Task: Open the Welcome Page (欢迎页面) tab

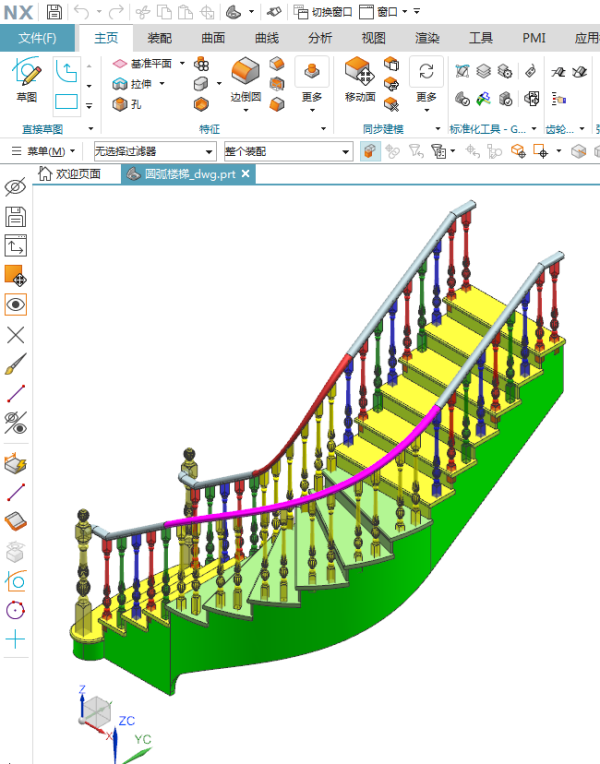Action: (x=70, y=173)
